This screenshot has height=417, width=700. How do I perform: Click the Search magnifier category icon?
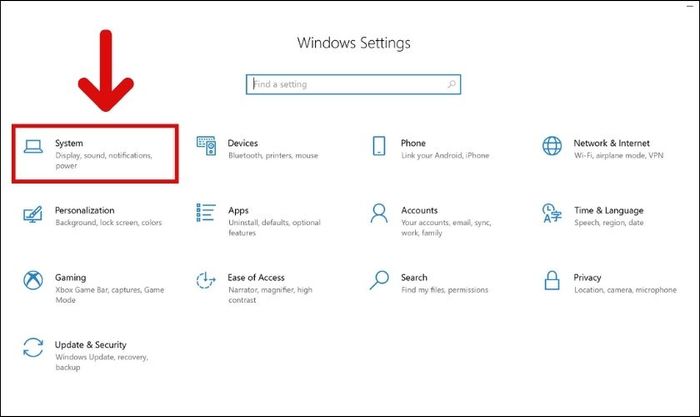(x=379, y=280)
